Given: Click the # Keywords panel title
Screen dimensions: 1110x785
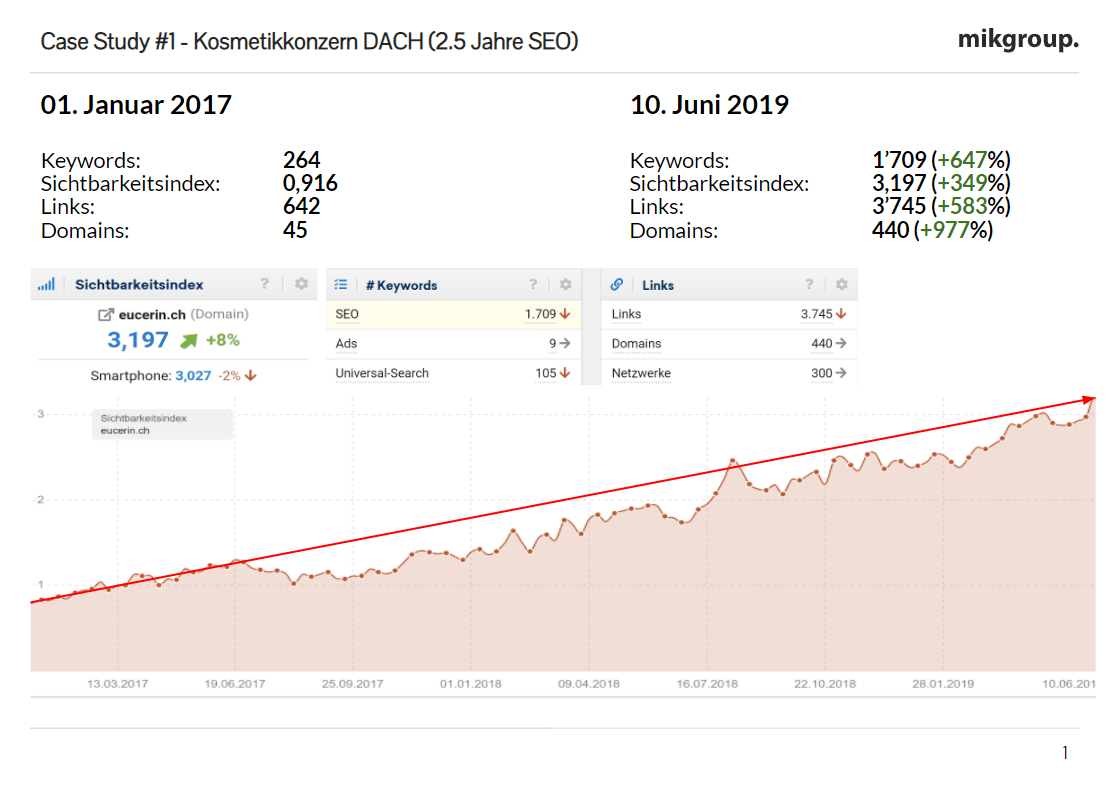Looking at the screenshot, I should click(x=401, y=285).
